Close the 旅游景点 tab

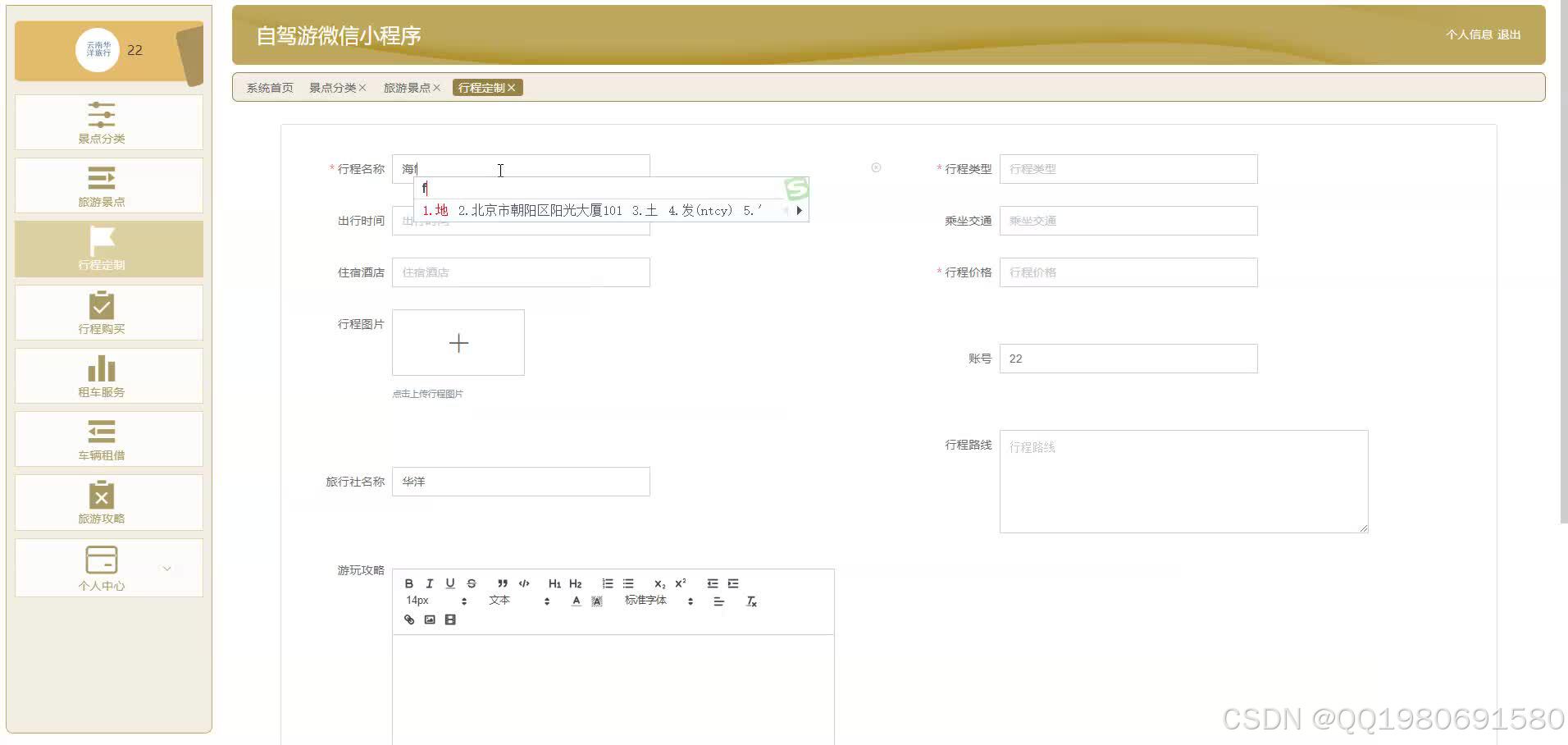tap(437, 88)
